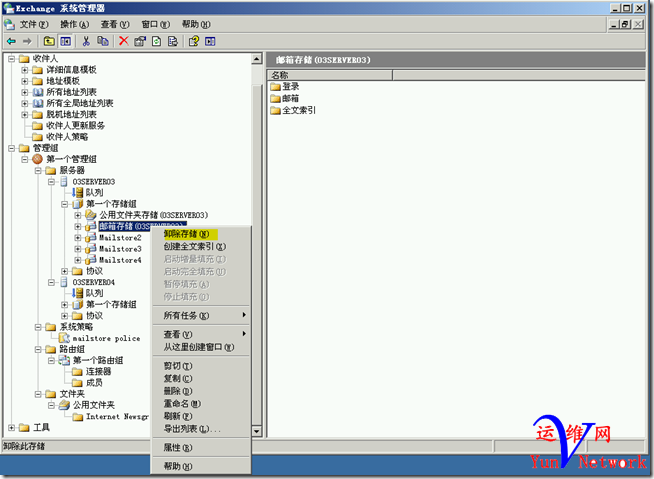Expand 第一个存储组 under 03SERVER04
This screenshot has width=654, height=479.
(65, 305)
